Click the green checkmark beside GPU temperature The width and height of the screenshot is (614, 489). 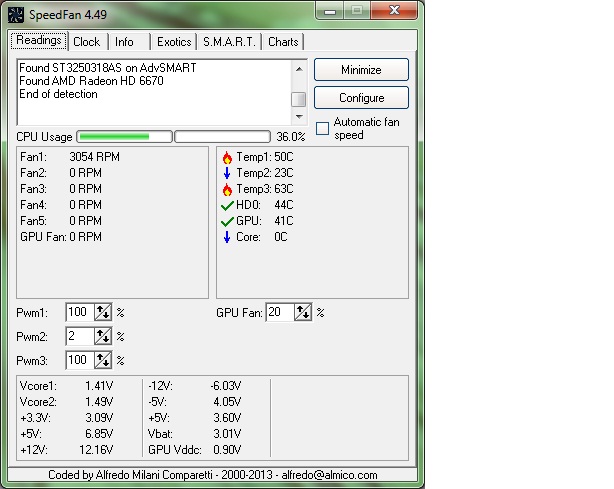click(227, 222)
